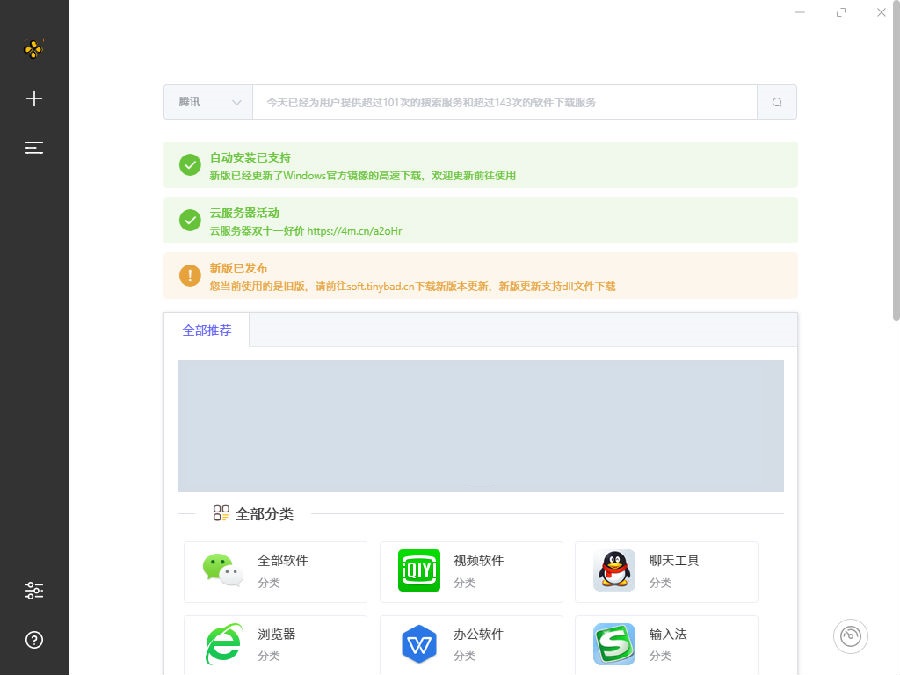900x675 pixels.
Task: Open the 全部软件 category with WeChat icon
Action: coord(278,571)
